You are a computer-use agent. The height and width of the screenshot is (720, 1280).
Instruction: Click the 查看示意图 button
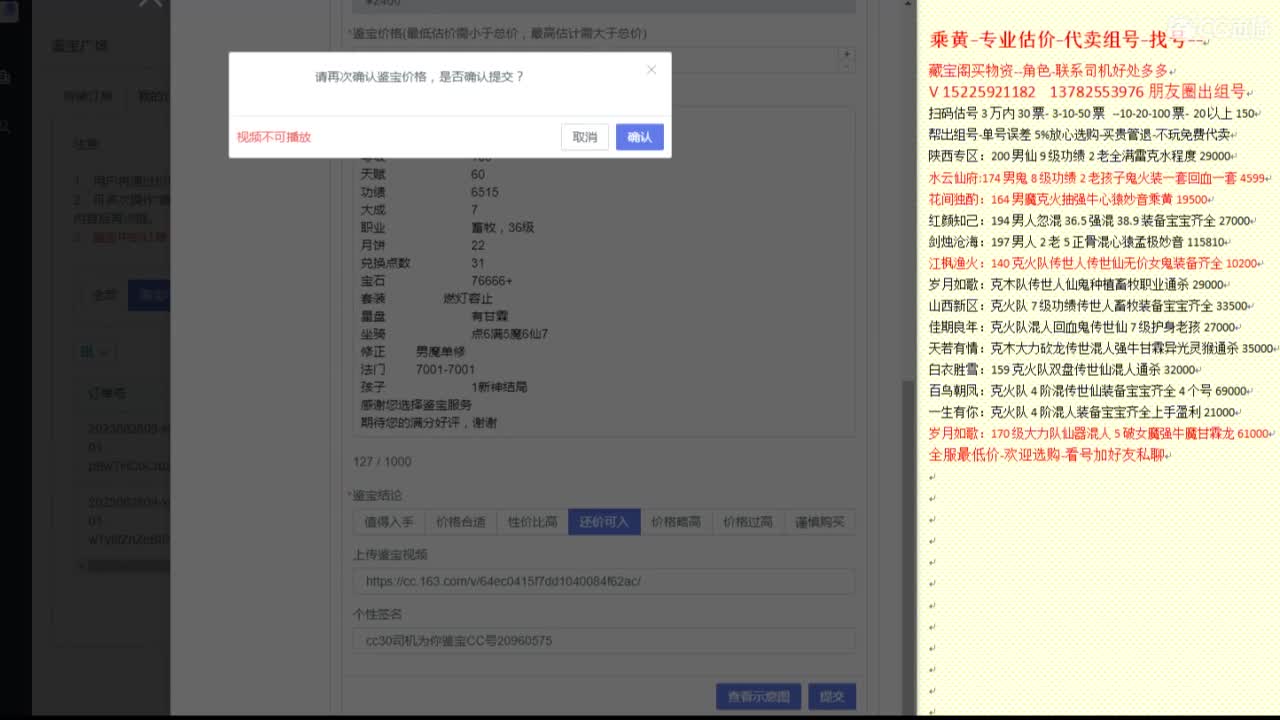coord(759,697)
